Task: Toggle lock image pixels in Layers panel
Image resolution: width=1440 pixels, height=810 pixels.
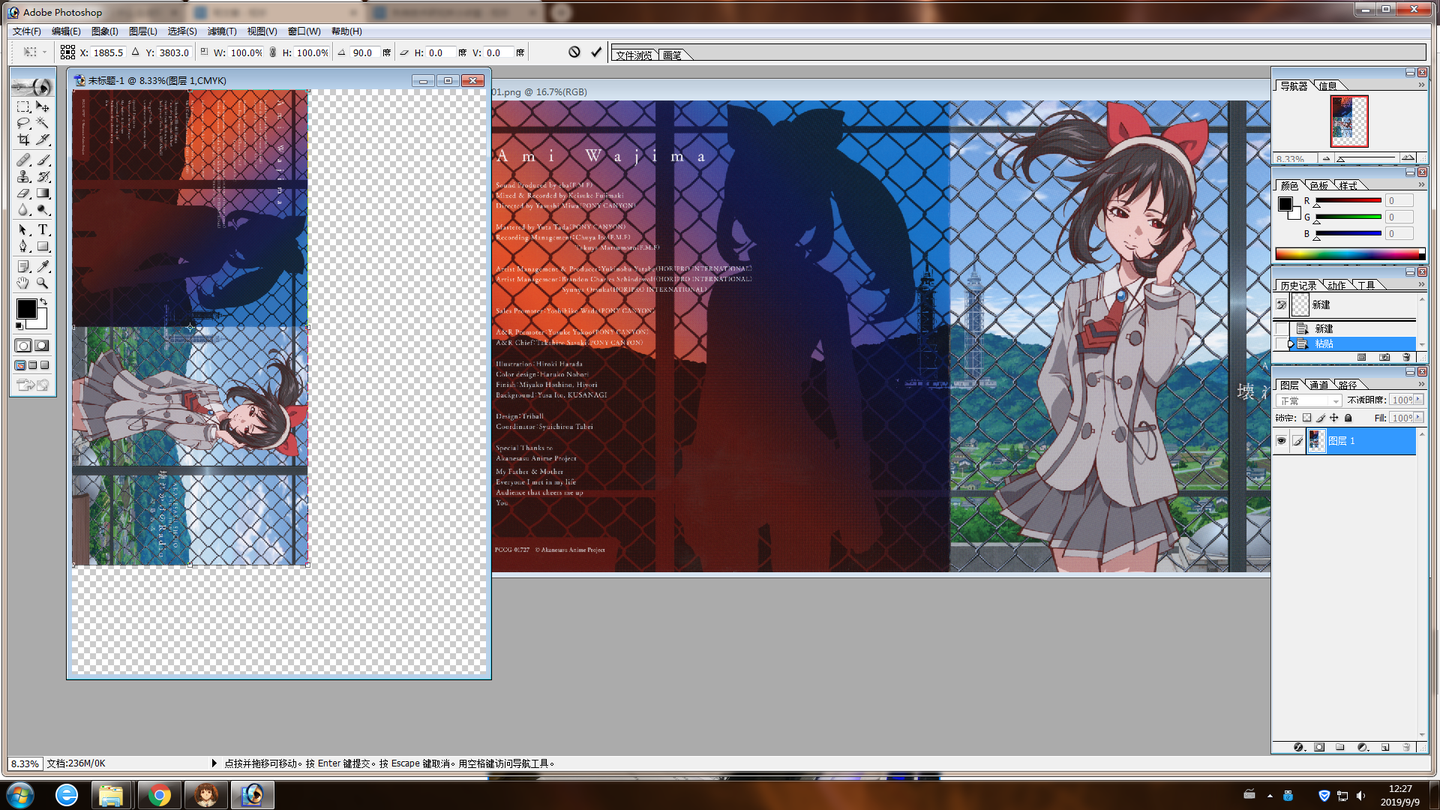Action: pyautogui.click(x=1320, y=418)
